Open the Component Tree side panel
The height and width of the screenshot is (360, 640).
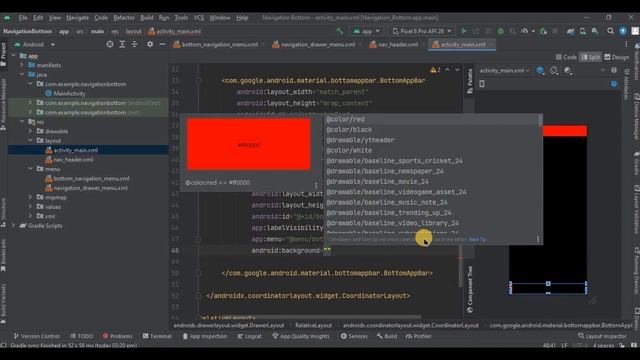(x=470, y=289)
